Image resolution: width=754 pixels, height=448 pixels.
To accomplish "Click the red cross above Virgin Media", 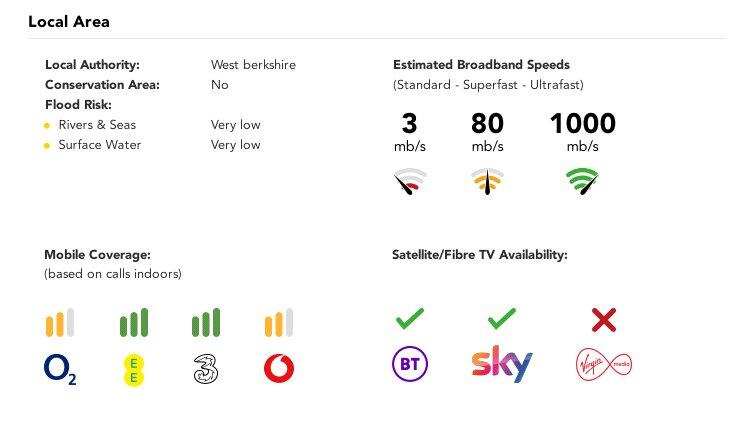I will click(603, 320).
